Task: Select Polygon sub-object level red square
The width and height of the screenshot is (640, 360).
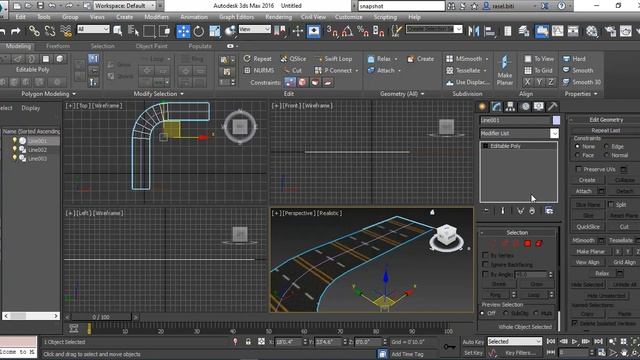Action: pos(527,244)
